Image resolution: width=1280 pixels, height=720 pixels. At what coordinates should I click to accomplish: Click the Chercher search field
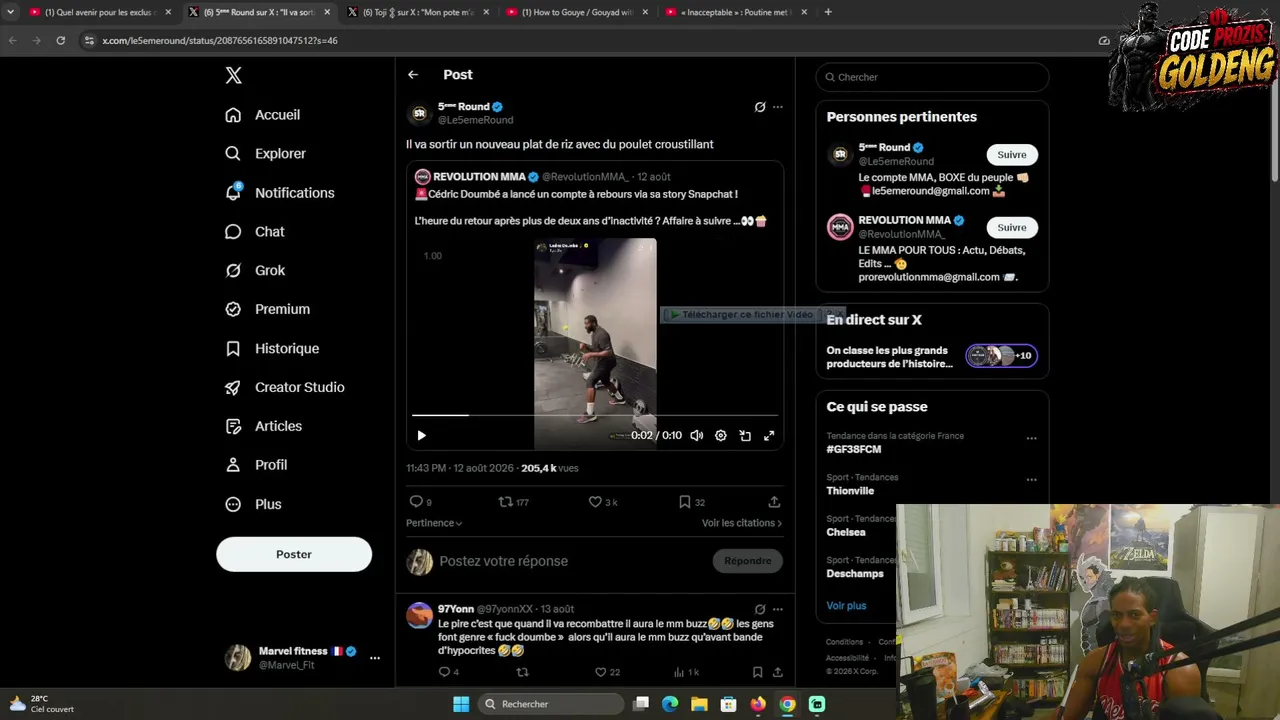[932, 77]
